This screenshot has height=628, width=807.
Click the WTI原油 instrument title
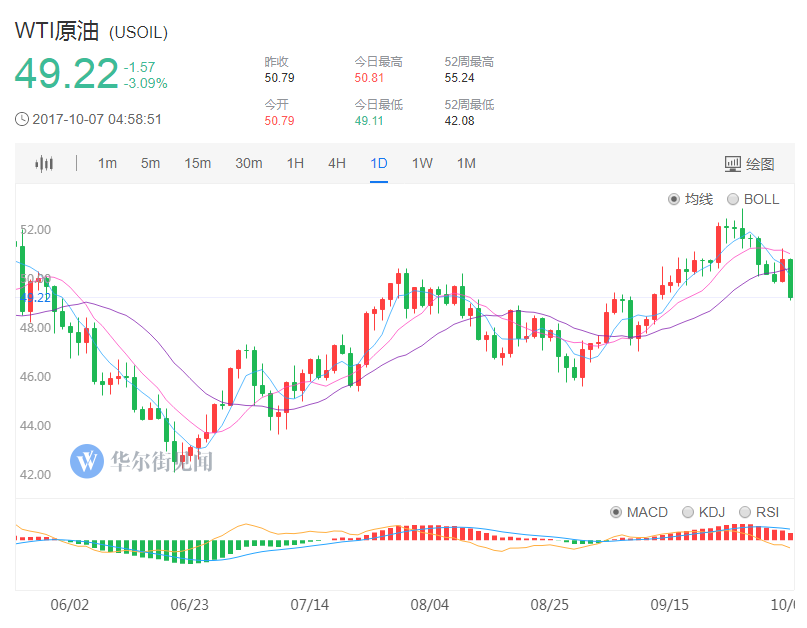(x=57, y=31)
